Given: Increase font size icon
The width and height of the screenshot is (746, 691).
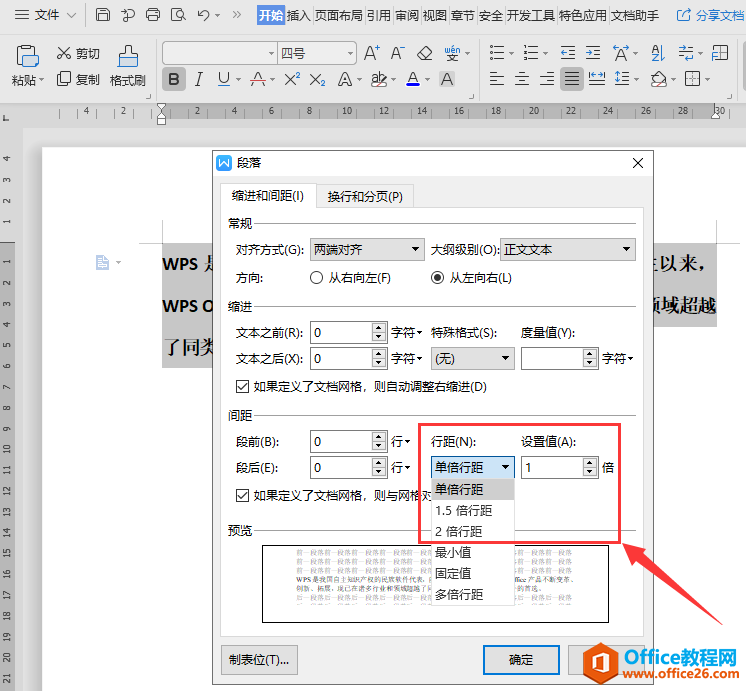Looking at the screenshot, I should [372, 53].
